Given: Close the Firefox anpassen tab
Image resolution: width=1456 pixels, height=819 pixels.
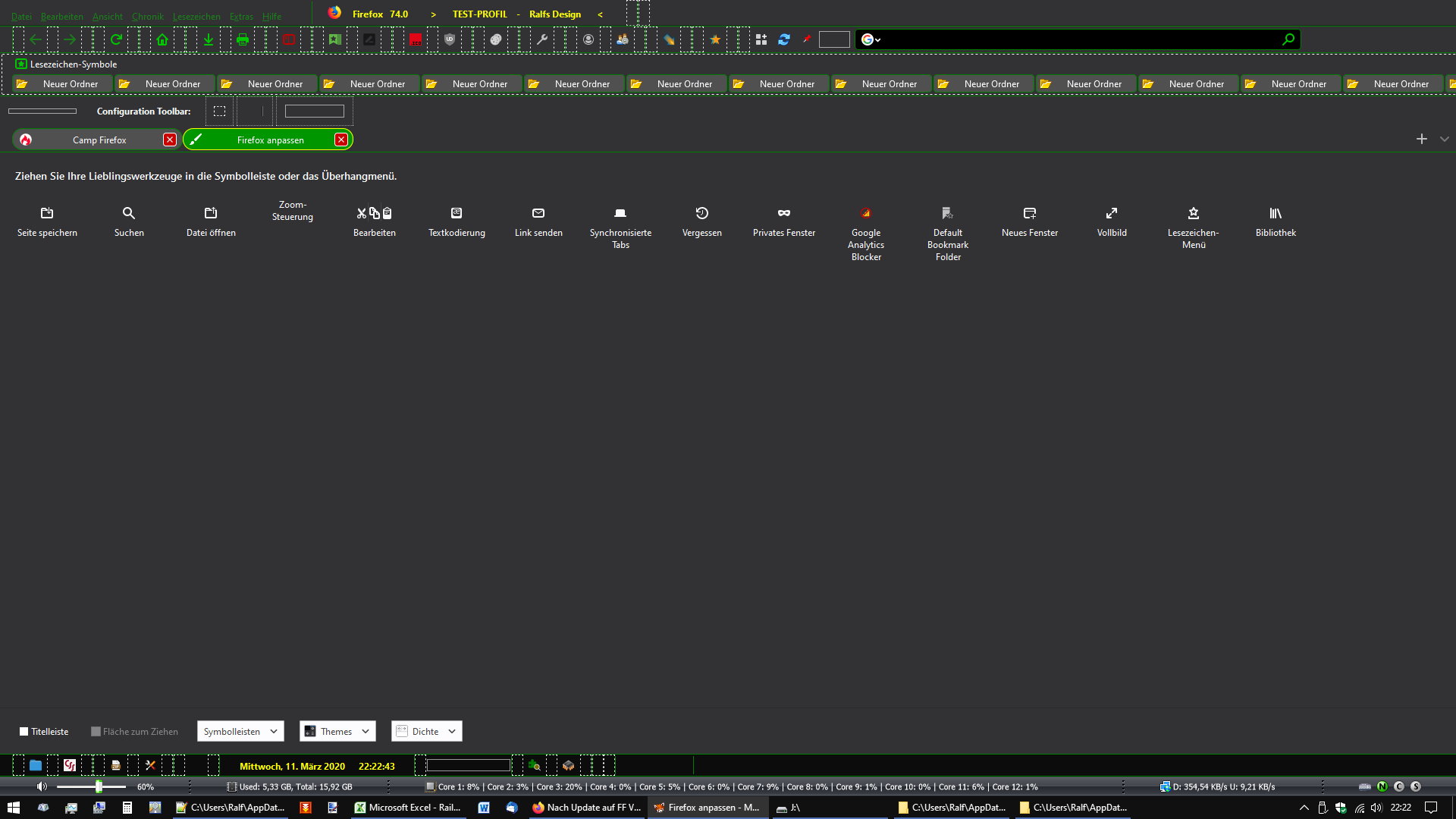Looking at the screenshot, I should click(x=341, y=140).
